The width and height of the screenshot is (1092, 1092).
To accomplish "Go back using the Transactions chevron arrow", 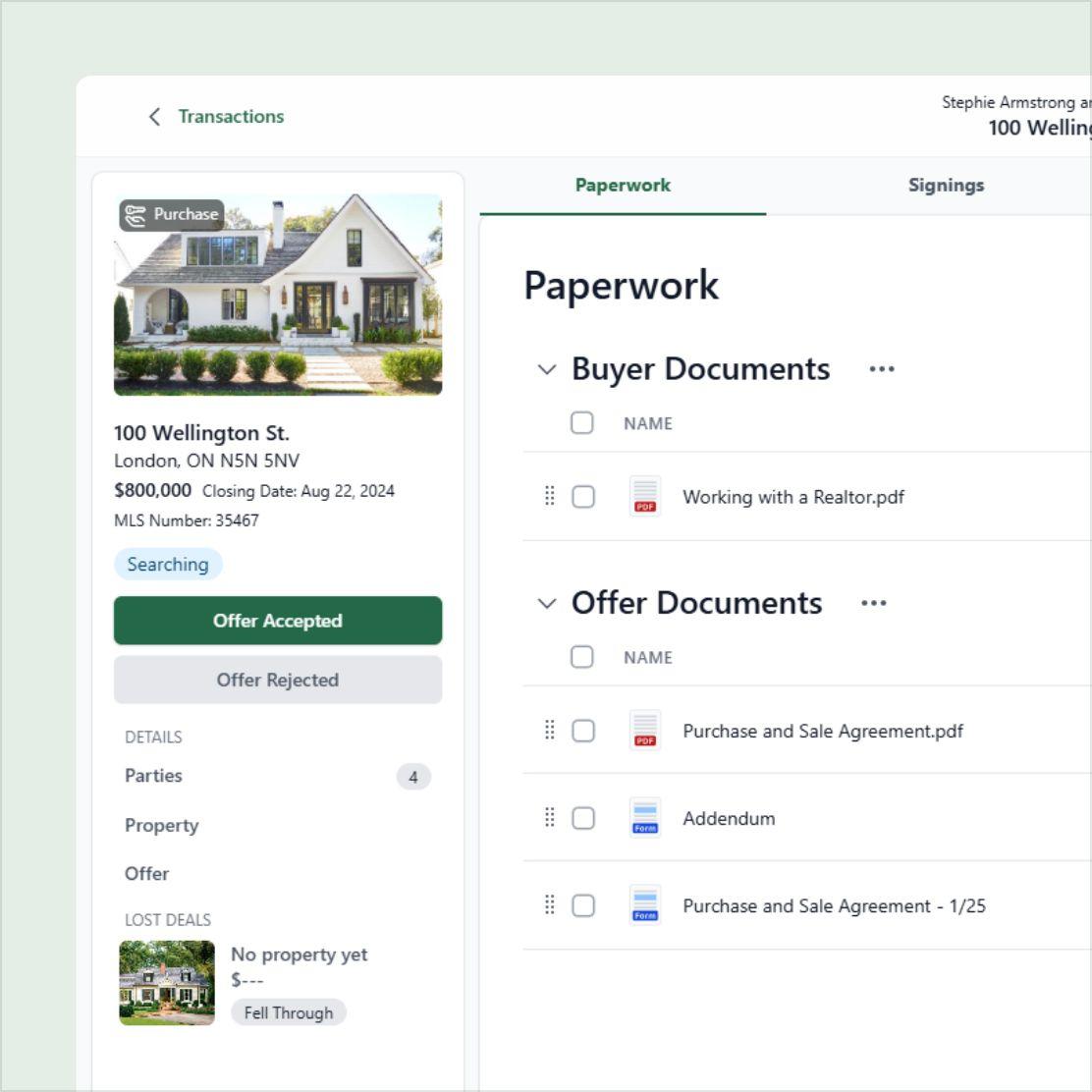I will pos(154,116).
